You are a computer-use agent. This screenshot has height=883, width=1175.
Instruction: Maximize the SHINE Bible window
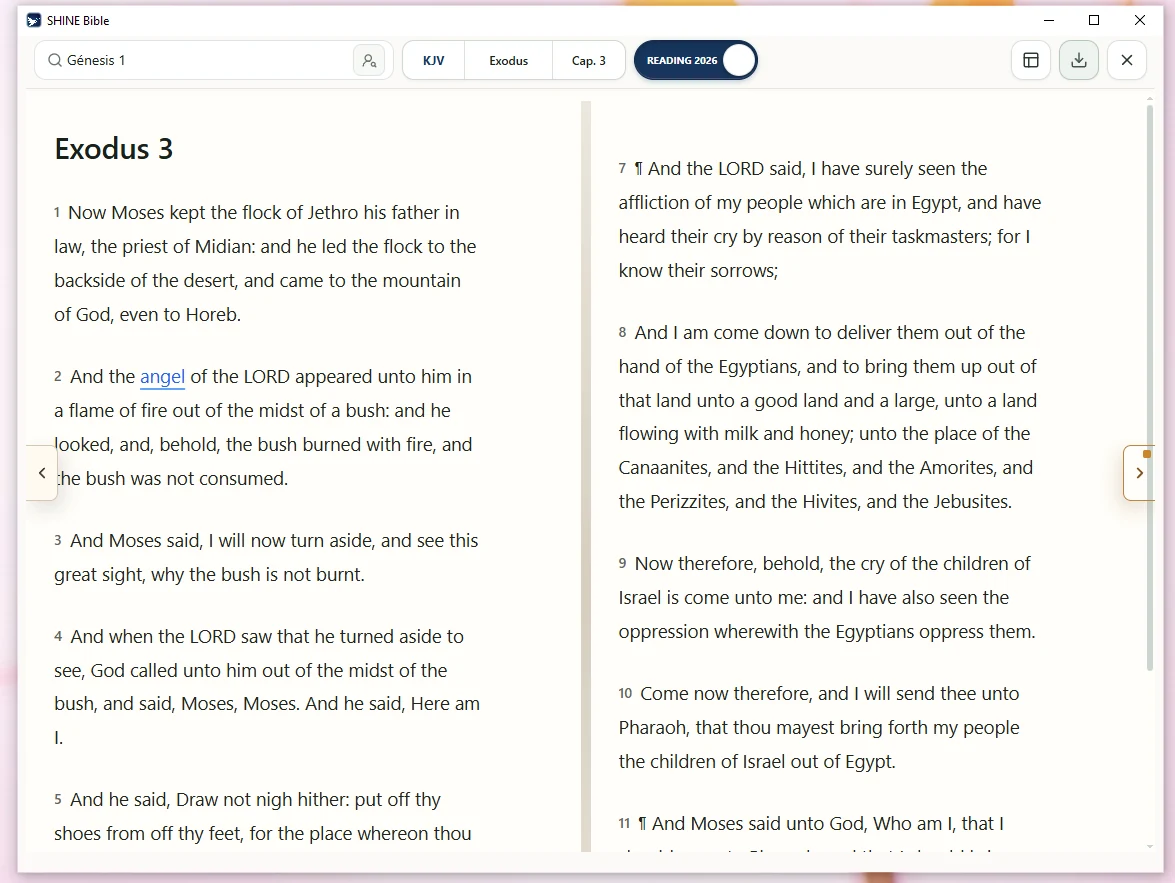[x=1094, y=20]
